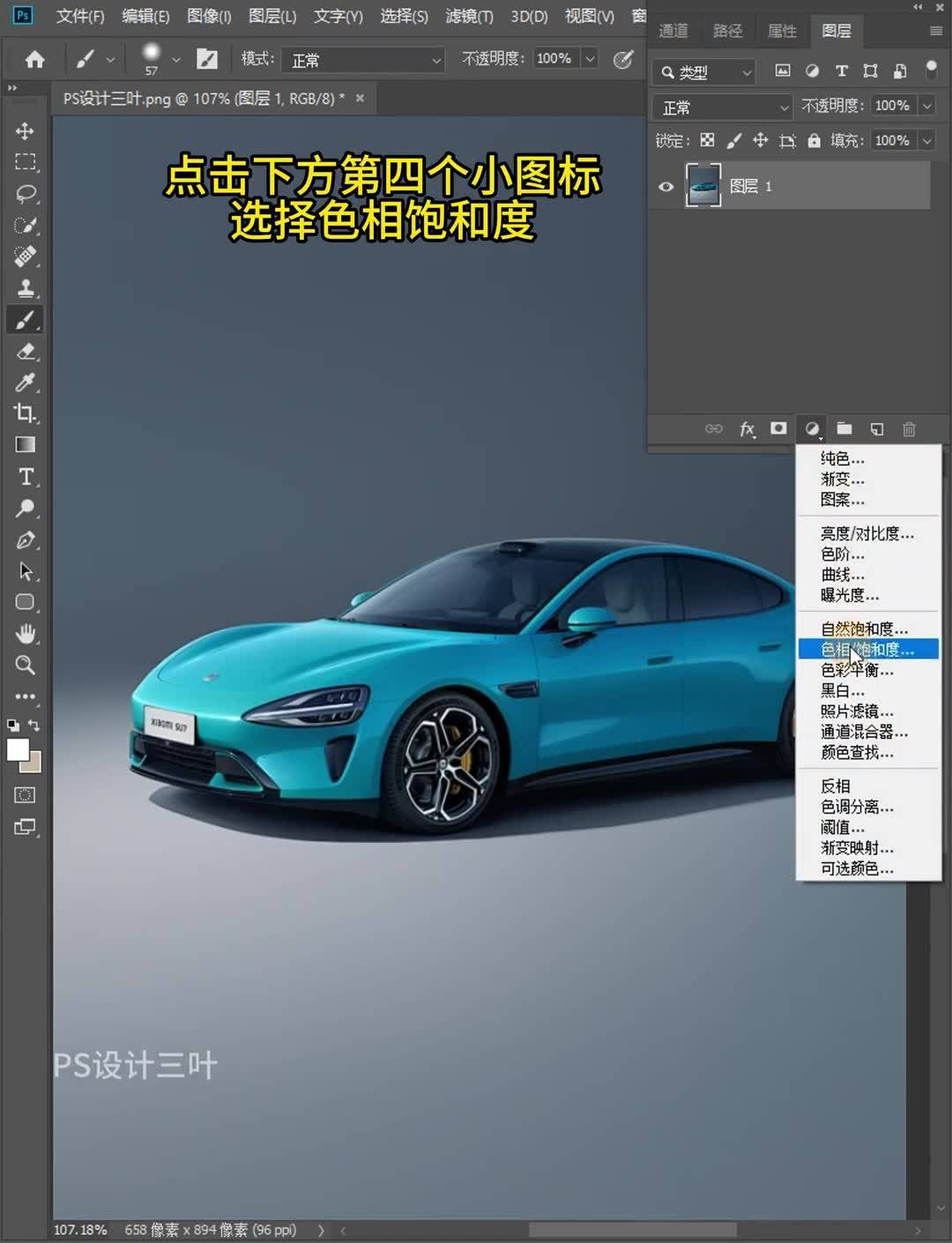The height and width of the screenshot is (1243, 952).
Task: Select the Move tool
Action: (24, 130)
